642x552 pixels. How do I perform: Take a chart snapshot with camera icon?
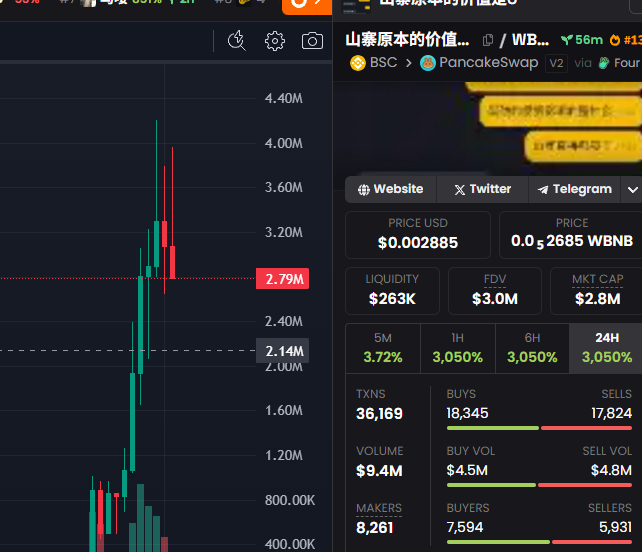click(x=312, y=41)
